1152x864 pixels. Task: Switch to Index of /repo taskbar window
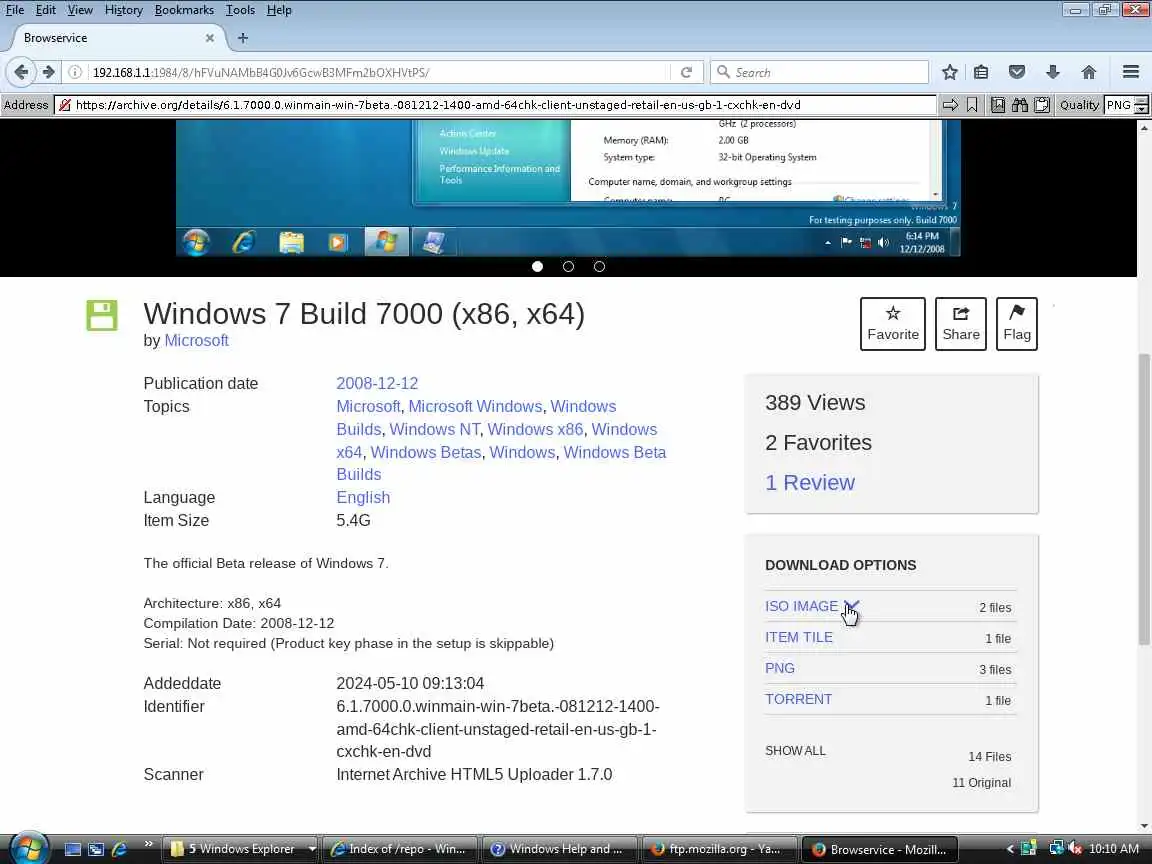tap(400, 849)
